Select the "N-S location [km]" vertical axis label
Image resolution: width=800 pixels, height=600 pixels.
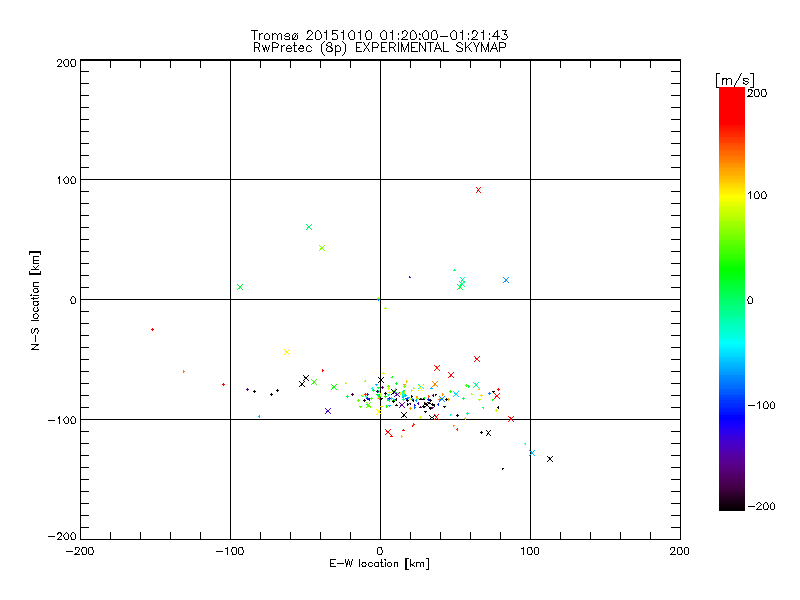pyautogui.click(x=35, y=301)
